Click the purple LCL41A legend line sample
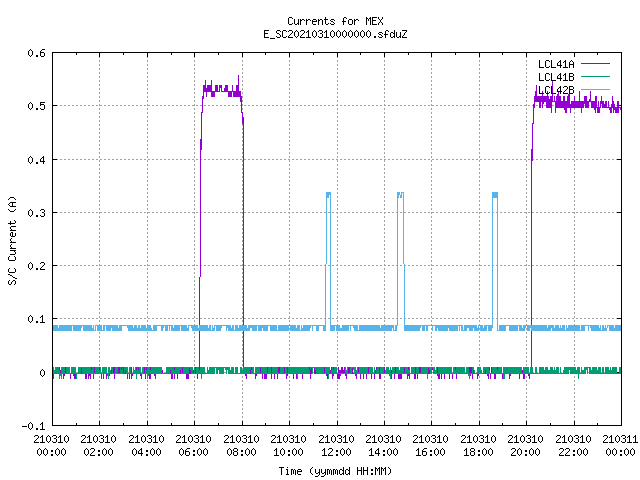This screenshot has width=640, height=480. coord(595,64)
